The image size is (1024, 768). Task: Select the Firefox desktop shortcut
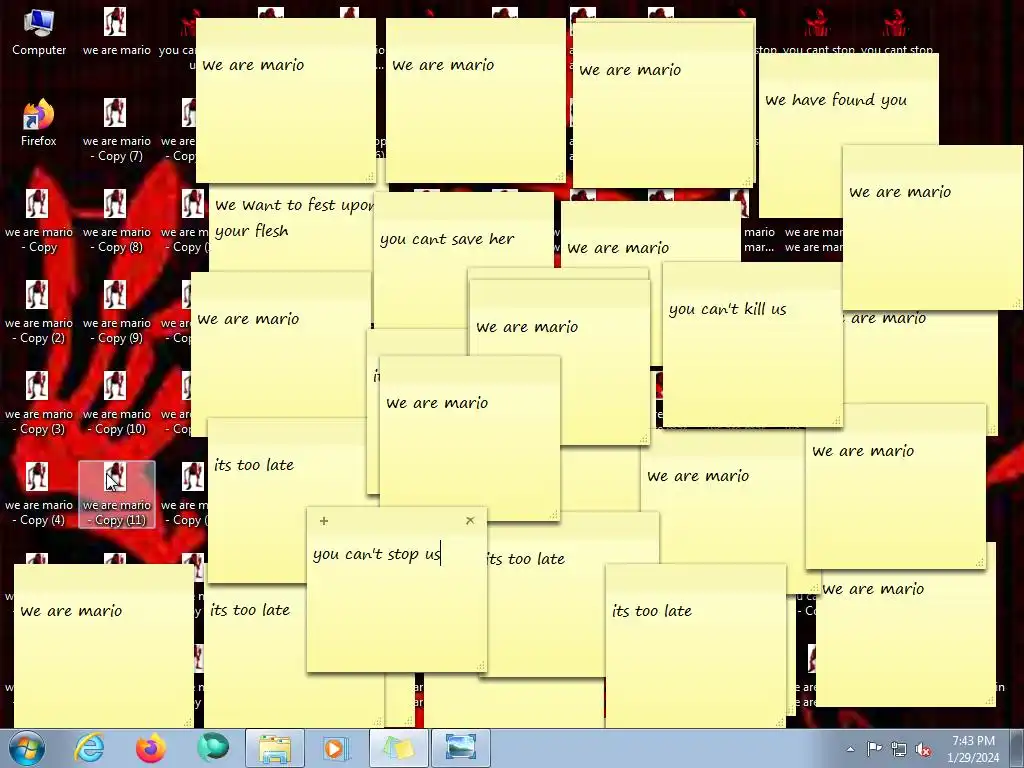pyautogui.click(x=39, y=123)
